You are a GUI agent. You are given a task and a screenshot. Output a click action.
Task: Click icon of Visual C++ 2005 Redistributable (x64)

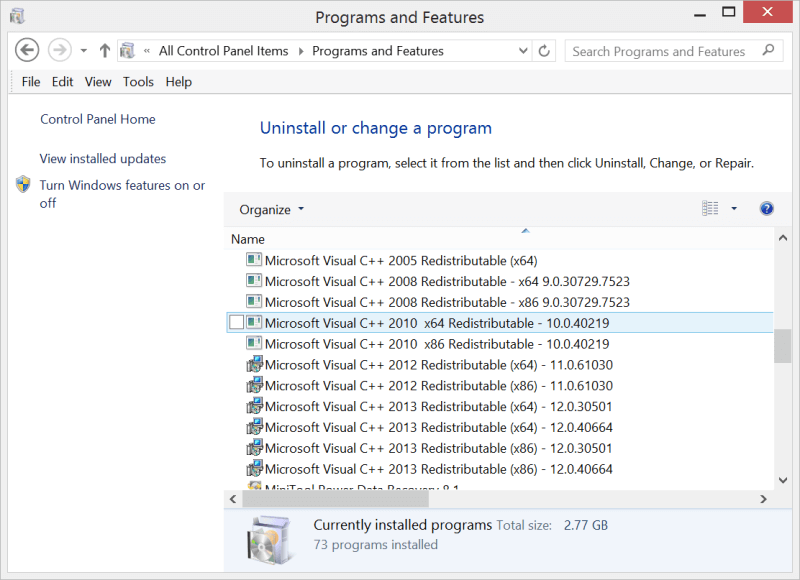tap(254, 260)
